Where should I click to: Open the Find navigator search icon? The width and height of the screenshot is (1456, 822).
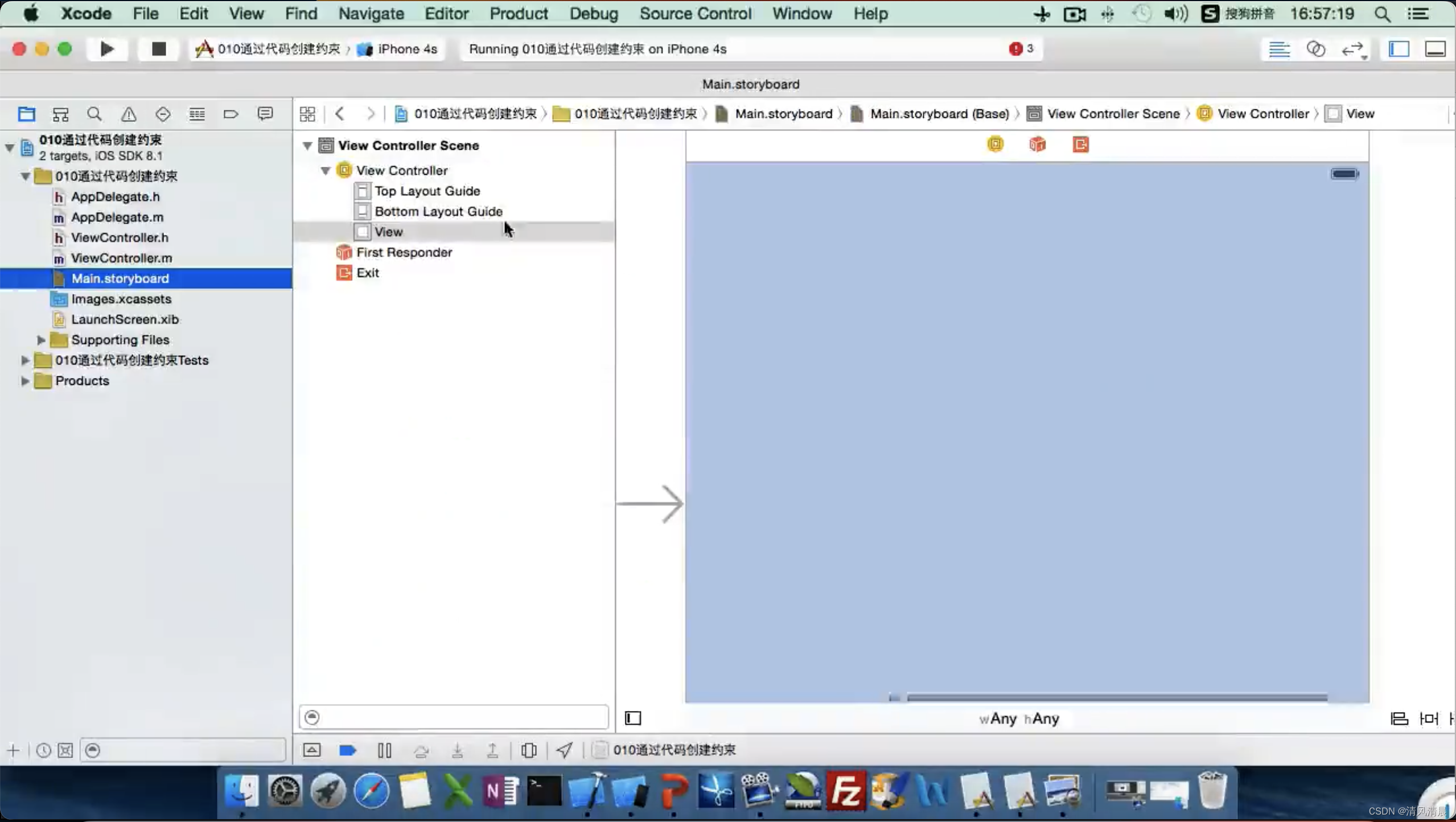pos(94,114)
